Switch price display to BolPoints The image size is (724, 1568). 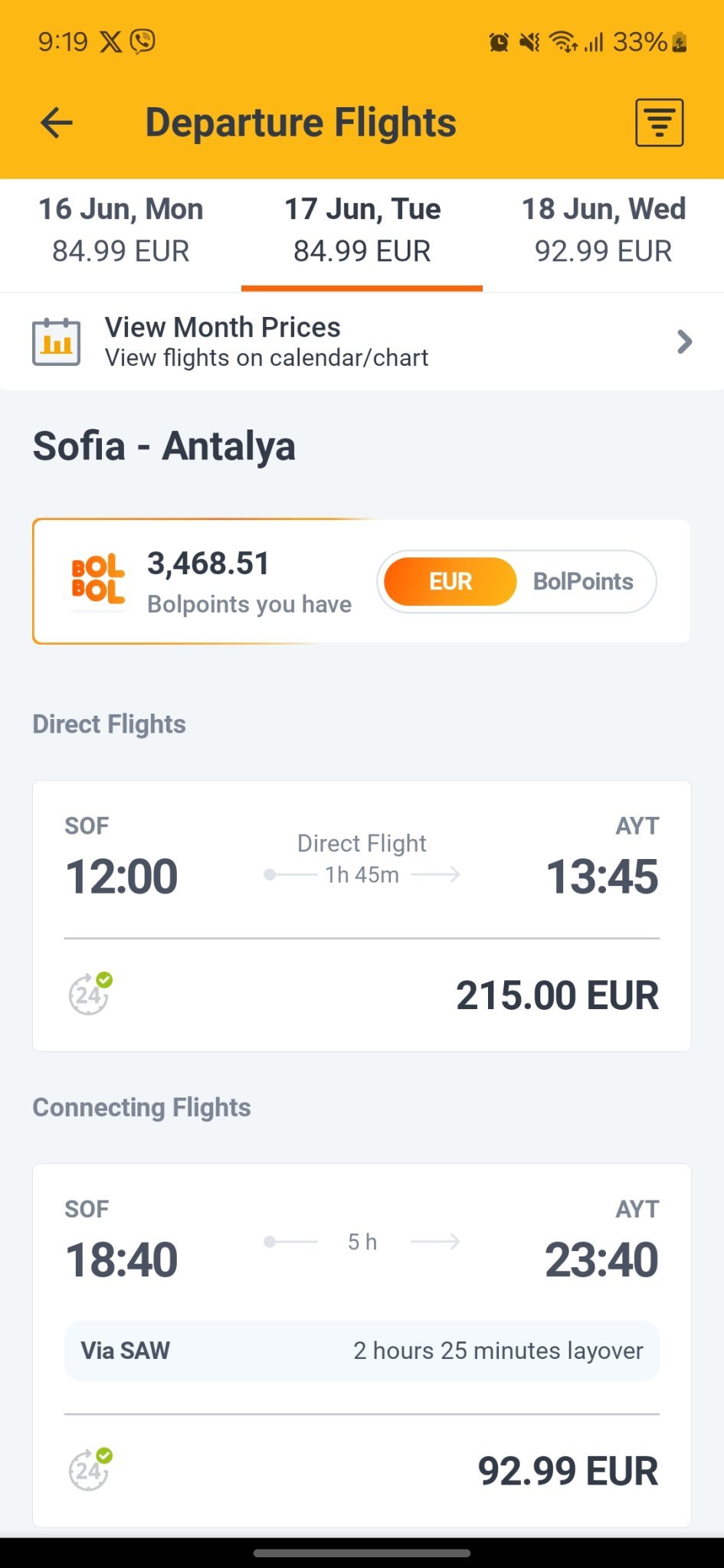coord(583,582)
